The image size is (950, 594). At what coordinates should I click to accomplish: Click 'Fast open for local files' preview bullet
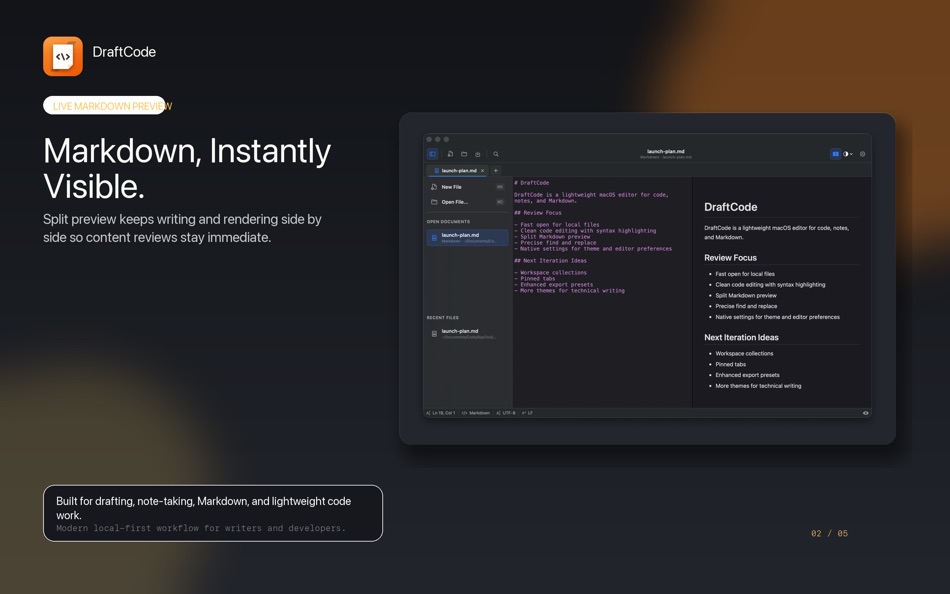click(745, 274)
